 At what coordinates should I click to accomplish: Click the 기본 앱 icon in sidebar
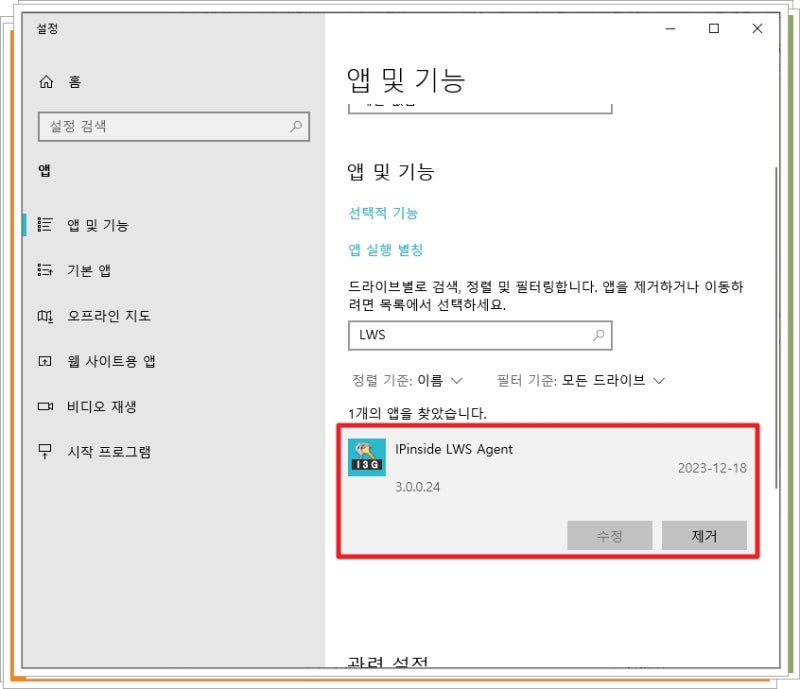pos(45,270)
